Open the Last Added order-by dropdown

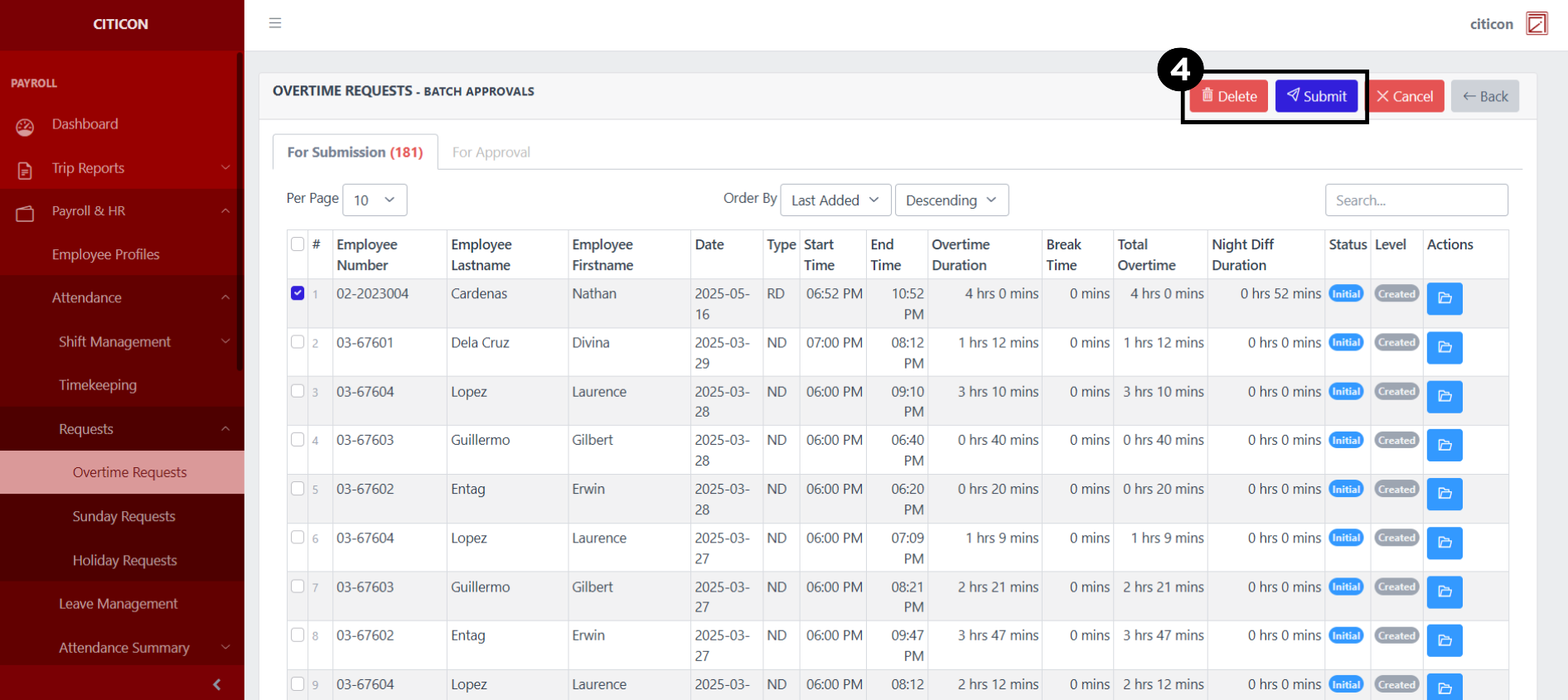tap(835, 200)
